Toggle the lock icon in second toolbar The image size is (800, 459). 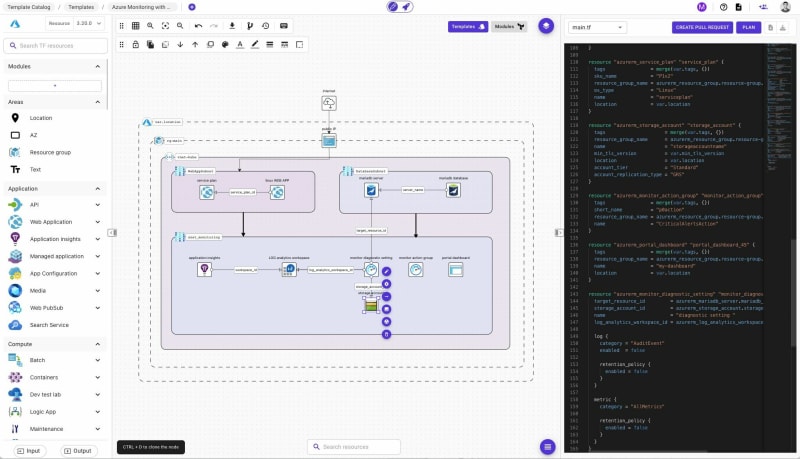tap(136, 44)
